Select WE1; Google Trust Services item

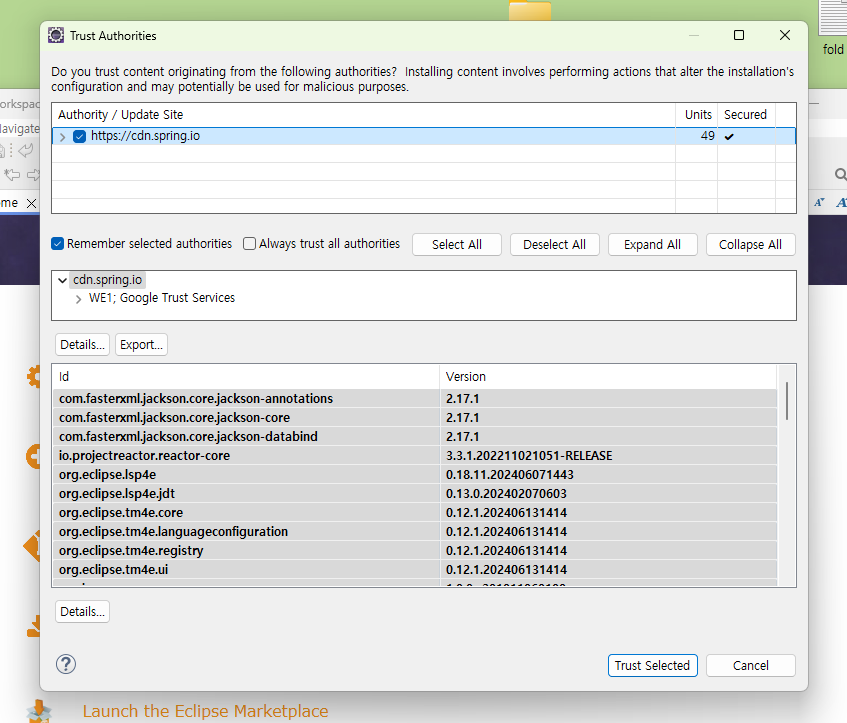pyautogui.click(x=162, y=298)
